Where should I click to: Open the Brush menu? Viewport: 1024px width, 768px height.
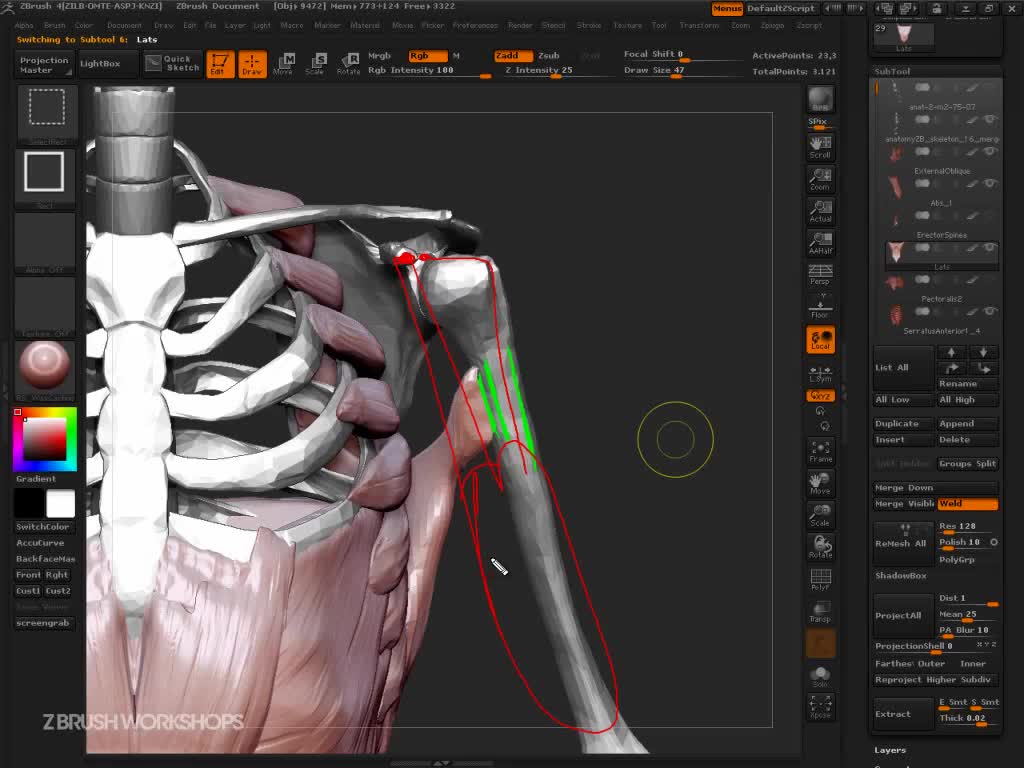pyautogui.click(x=54, y=25)
